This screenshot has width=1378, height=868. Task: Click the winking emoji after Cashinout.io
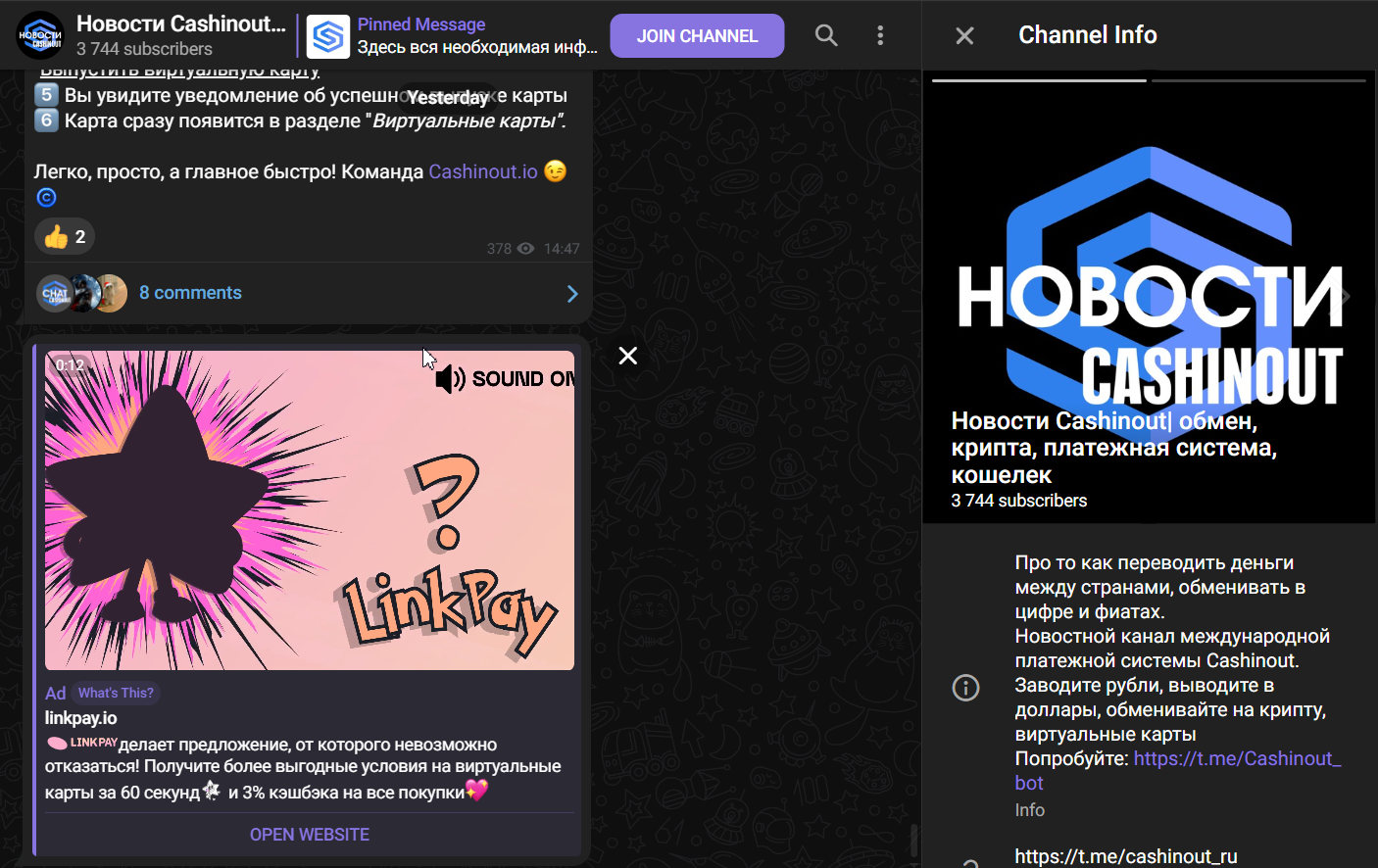[556, 171]
